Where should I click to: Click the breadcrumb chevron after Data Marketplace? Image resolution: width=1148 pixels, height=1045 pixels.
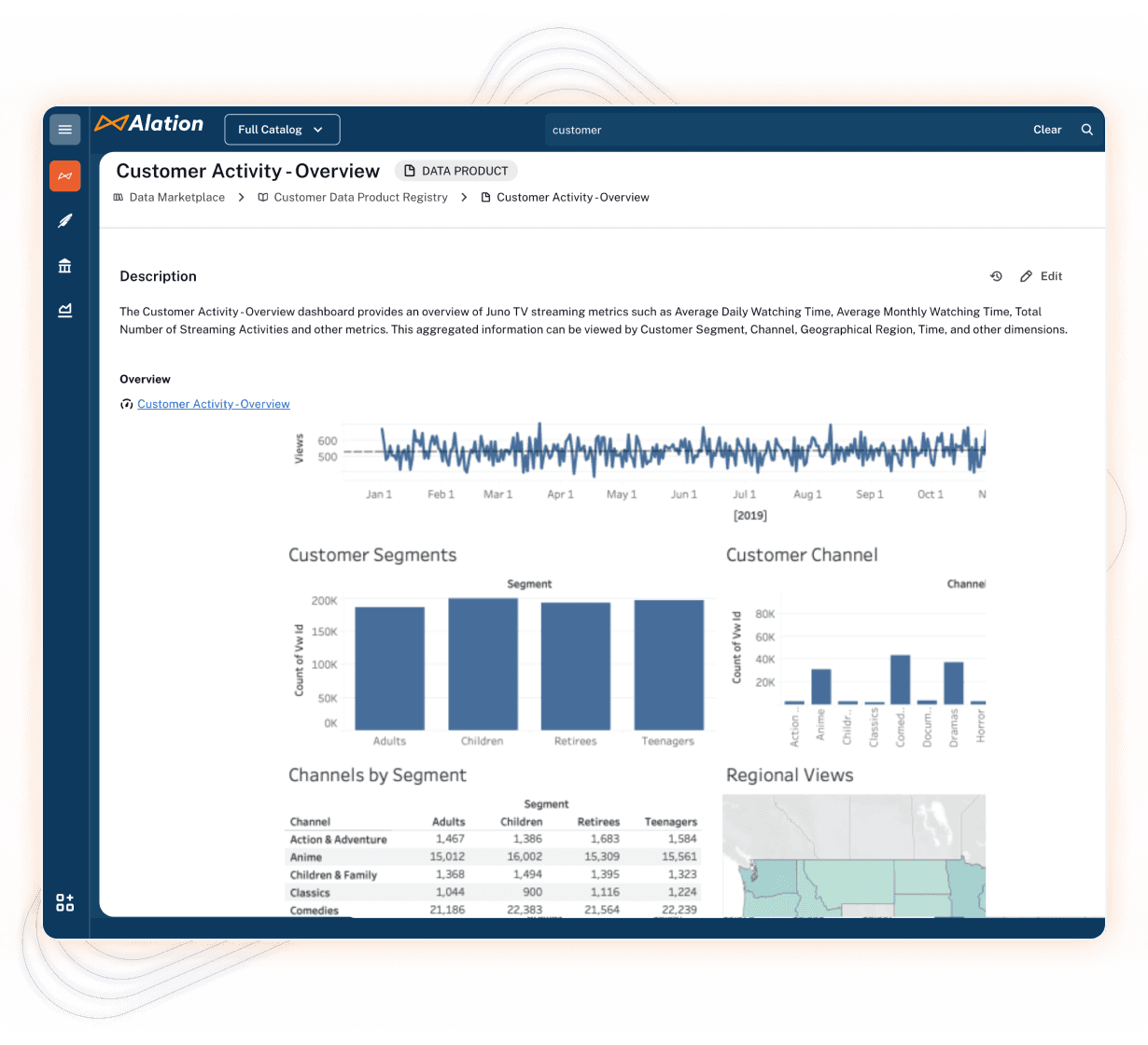(x=241, y=198)
